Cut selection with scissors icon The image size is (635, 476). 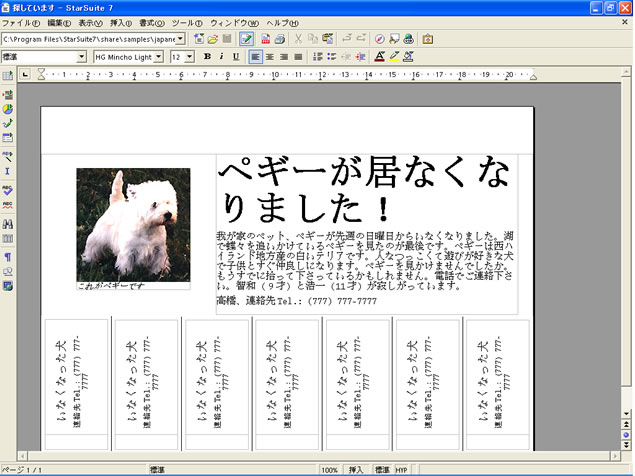[x=298, y=39]
